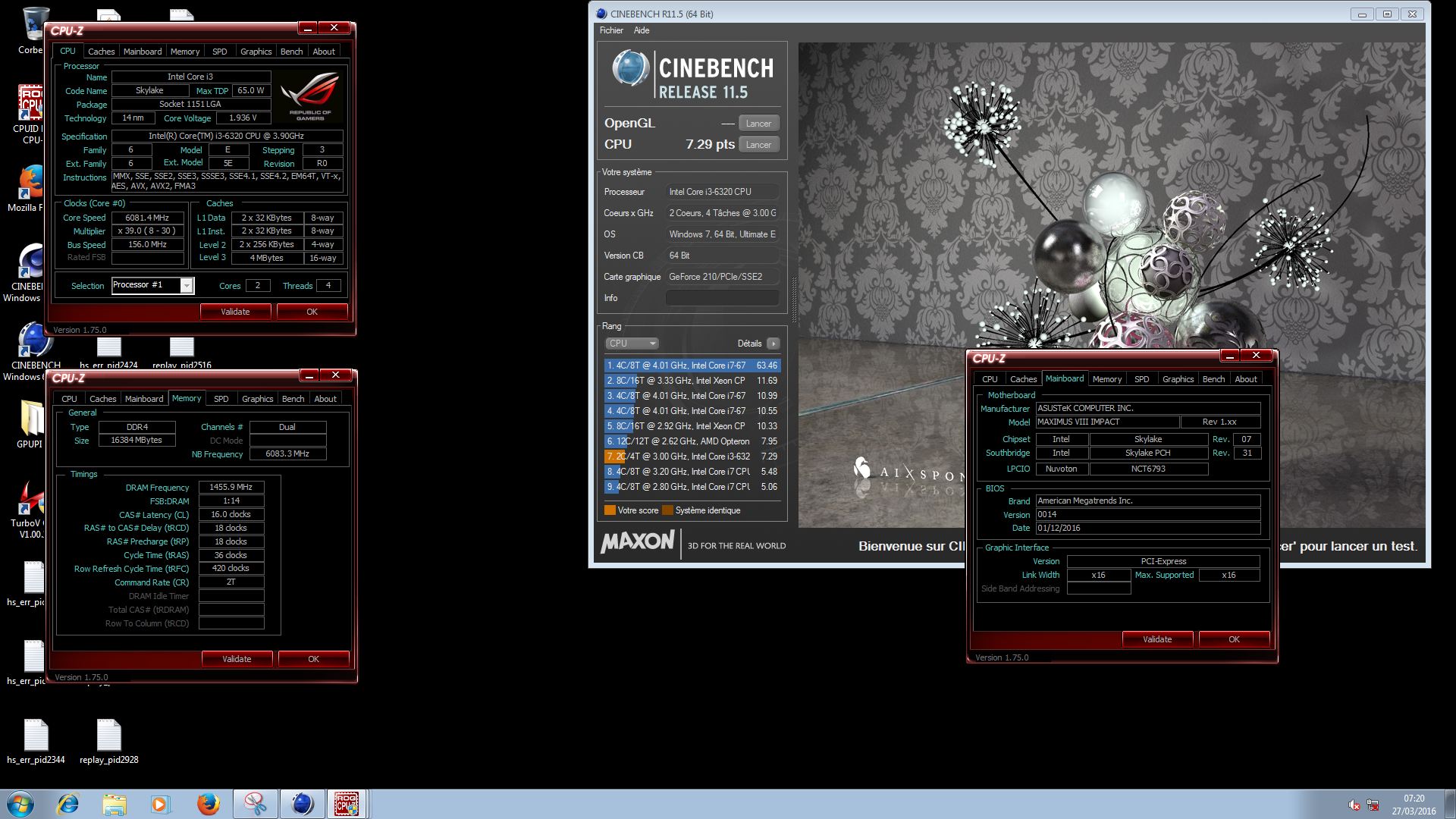The height and width of the screenshot is (819, 1456).
Task: Select the Graphics tab in the memory CPU-Z window
Action: pyautogui.click(x=258, y=399)
